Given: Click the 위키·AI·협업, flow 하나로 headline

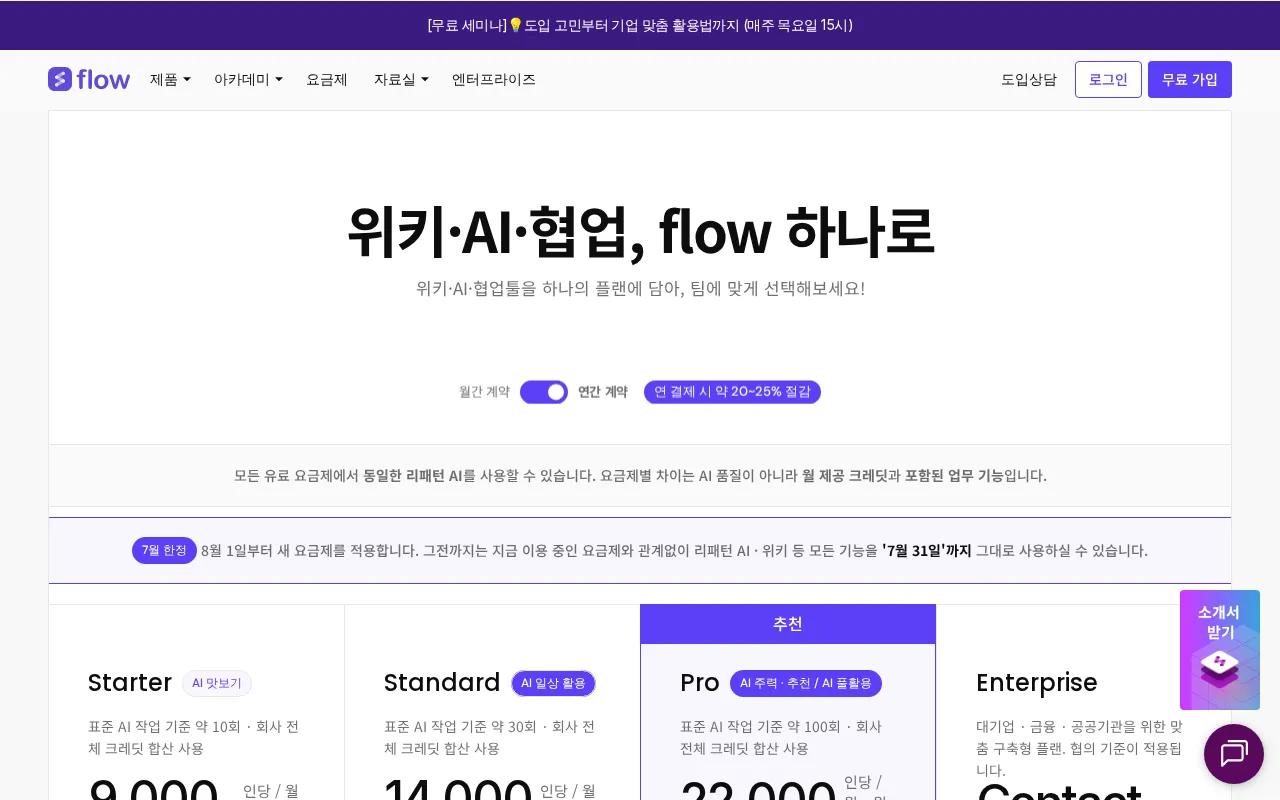Looking at the screenshot, I should 640,232.
